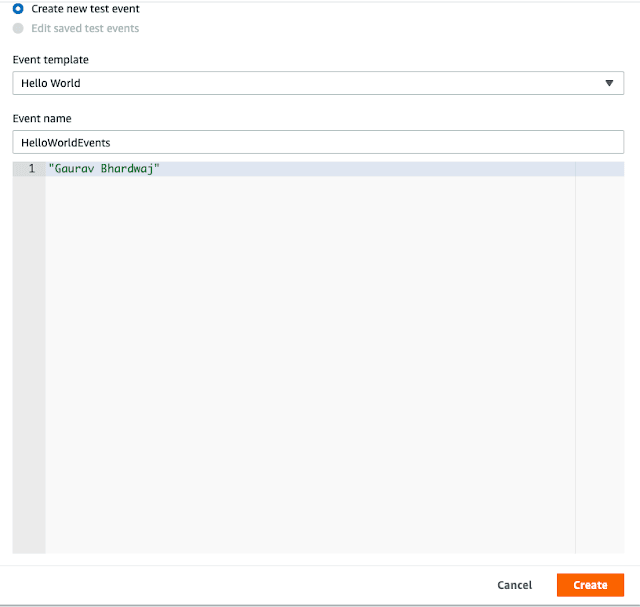Select Create new test event radio button
Image resolution: width=640 pixels, height=607 pixels.
pyautogui.click(x=18, y=8)
